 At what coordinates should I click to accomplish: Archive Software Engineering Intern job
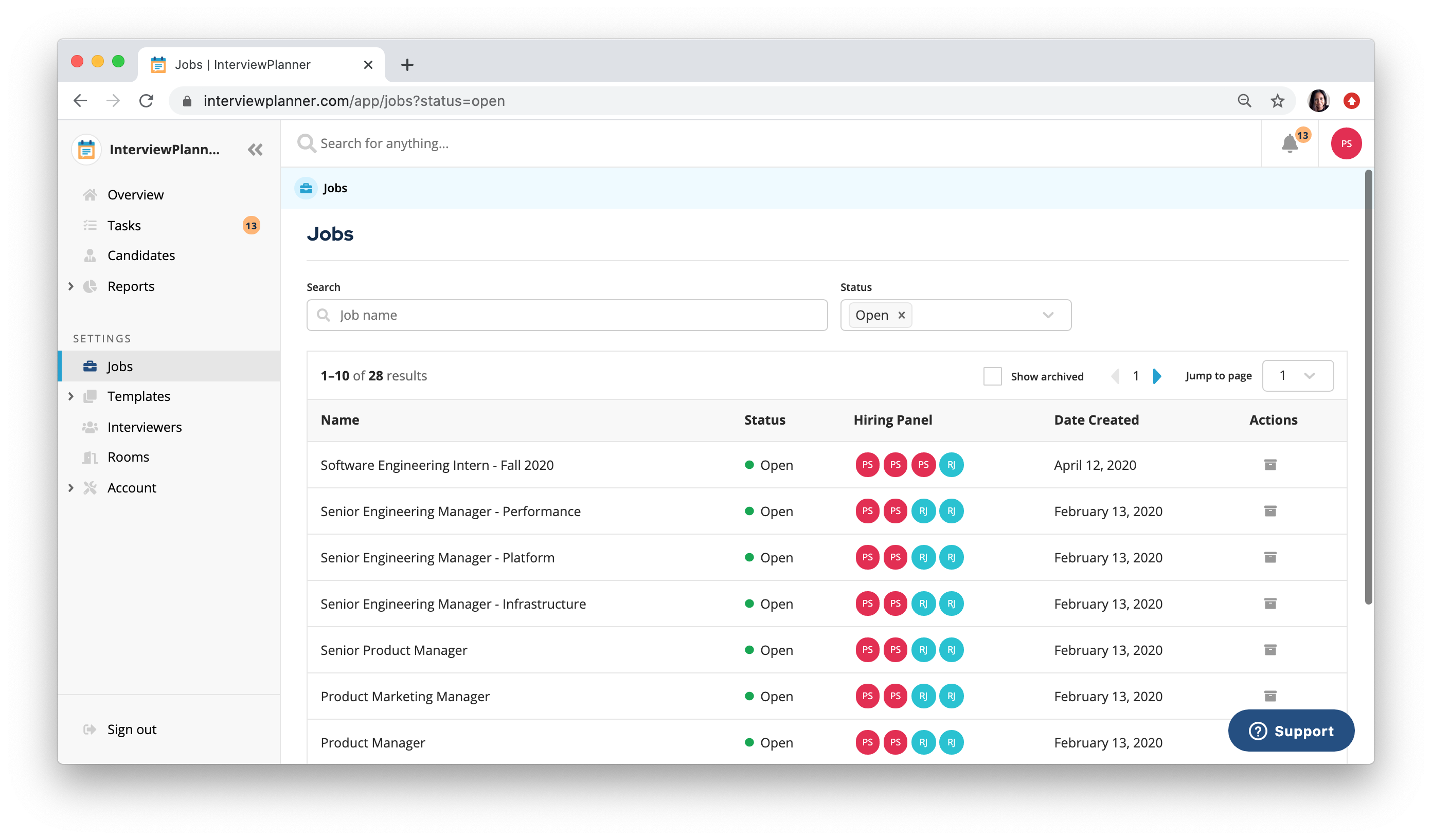[x=1270, y=465]
